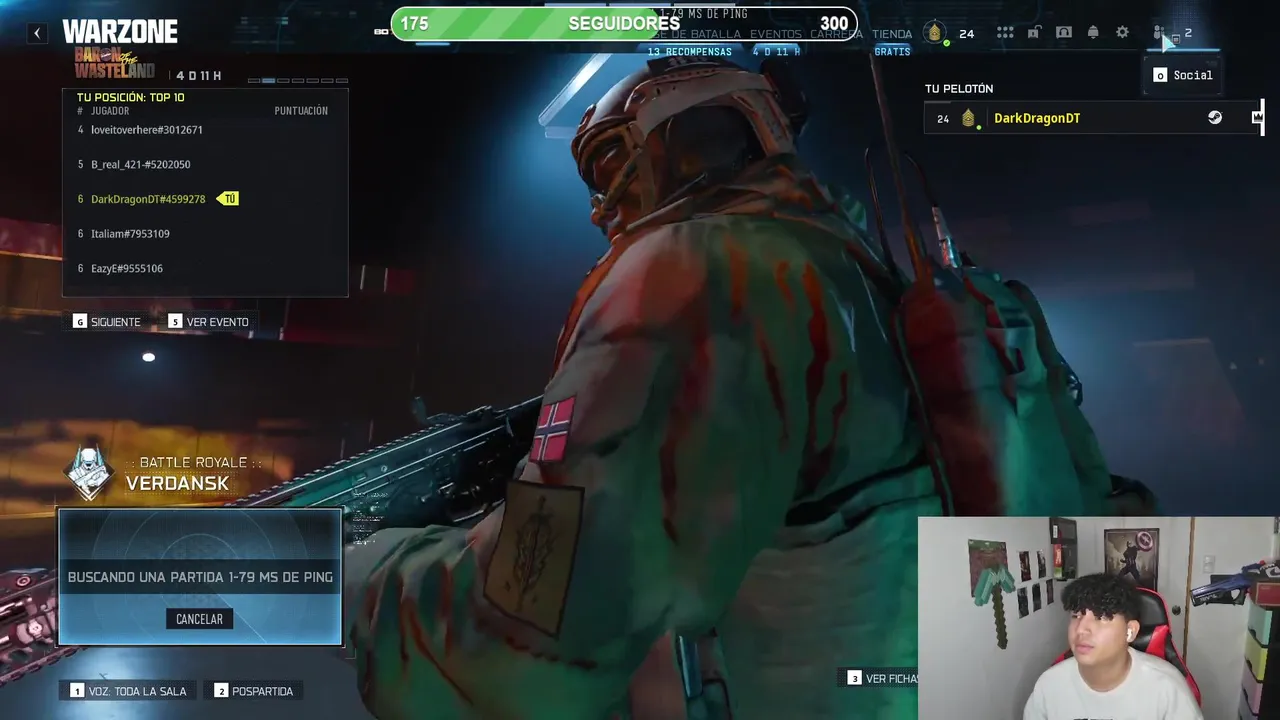Open POSPARTIDA after-action report
This screenshot has width=1280, height=720.
pyautogui.click(x=254, y=691)
